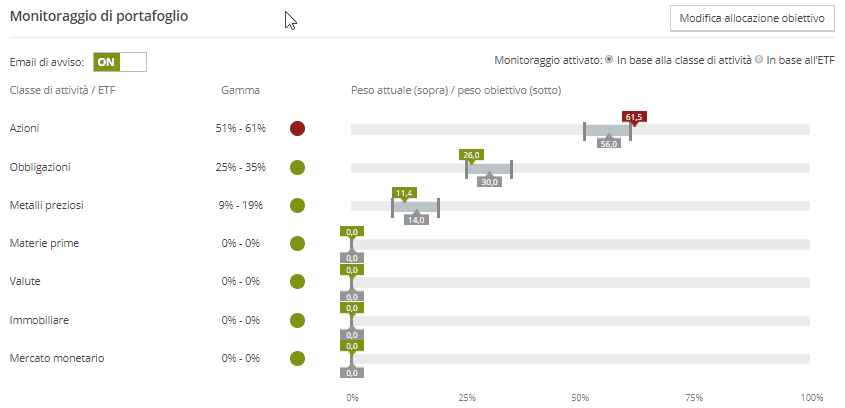Select 'In base all'ETF' radio option
The height and width of the screenshot is (408, 845).
(759, 61)
